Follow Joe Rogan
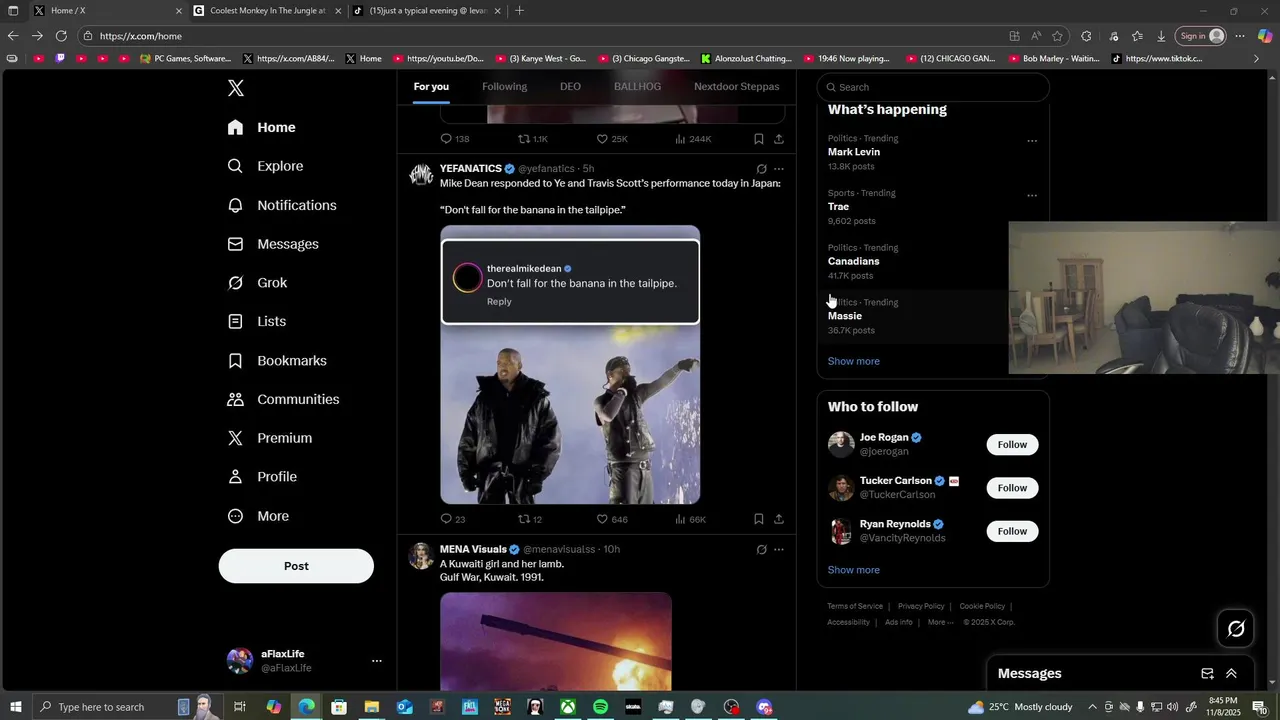Image resolution: width=1280 pixels, height=720 pixels. (x=1012, y=444)
